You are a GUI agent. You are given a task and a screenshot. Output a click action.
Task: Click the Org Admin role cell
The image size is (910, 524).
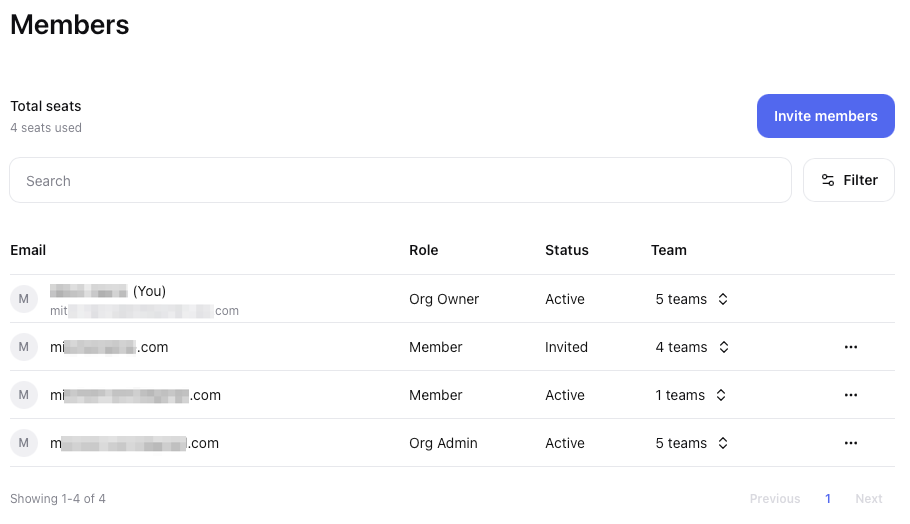443,443
